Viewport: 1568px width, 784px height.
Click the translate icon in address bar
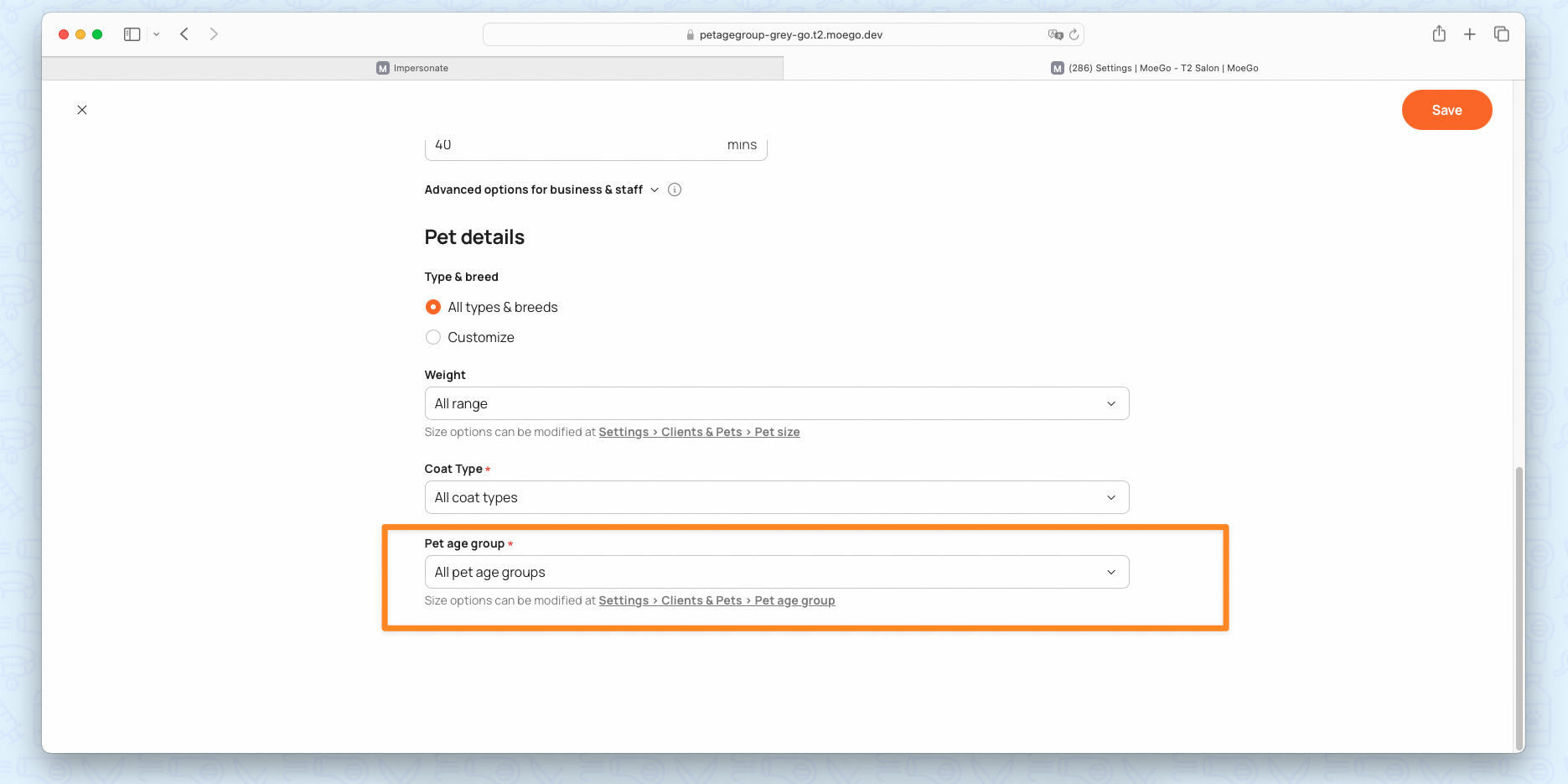point(1055,34)
